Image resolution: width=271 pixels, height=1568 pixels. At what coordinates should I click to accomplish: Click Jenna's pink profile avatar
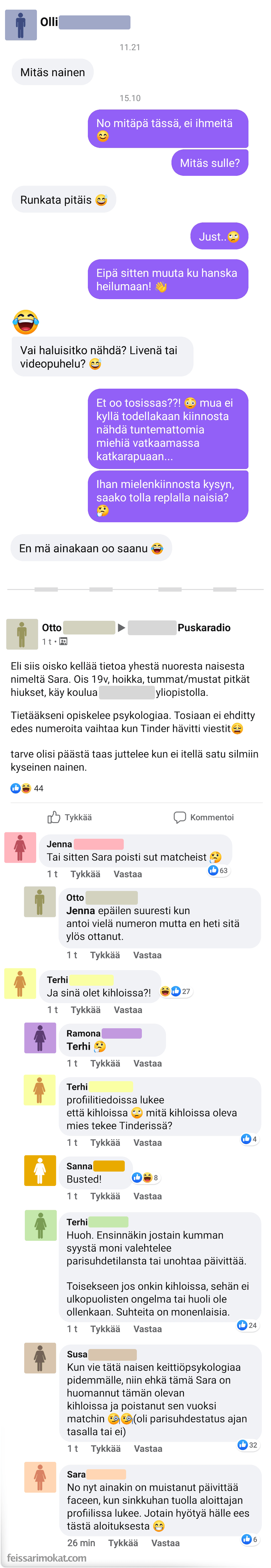(20, 847)
